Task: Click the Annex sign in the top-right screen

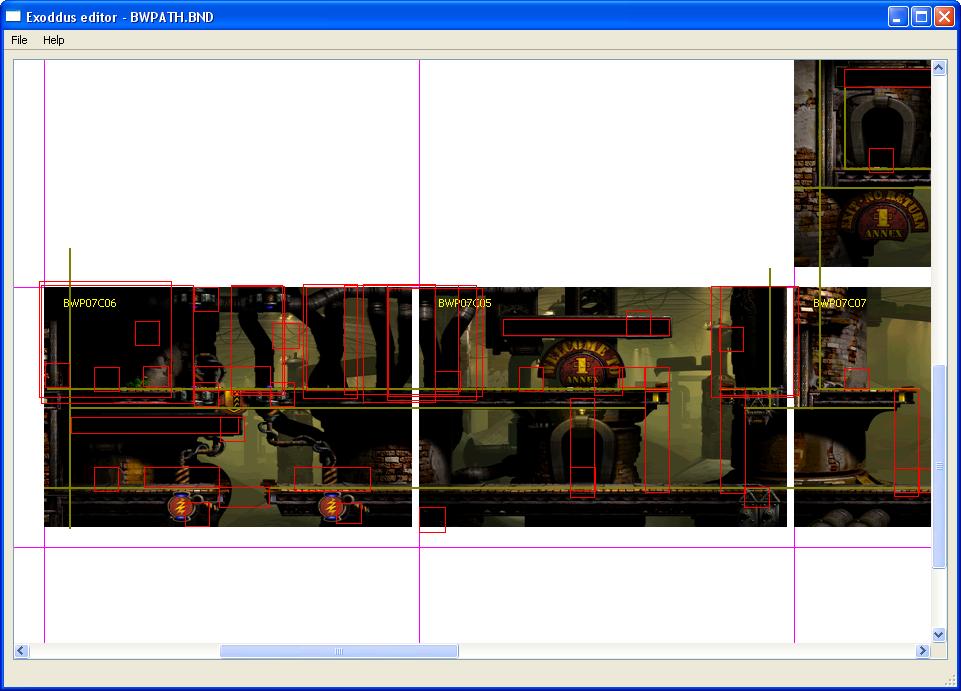Action: 881,220
